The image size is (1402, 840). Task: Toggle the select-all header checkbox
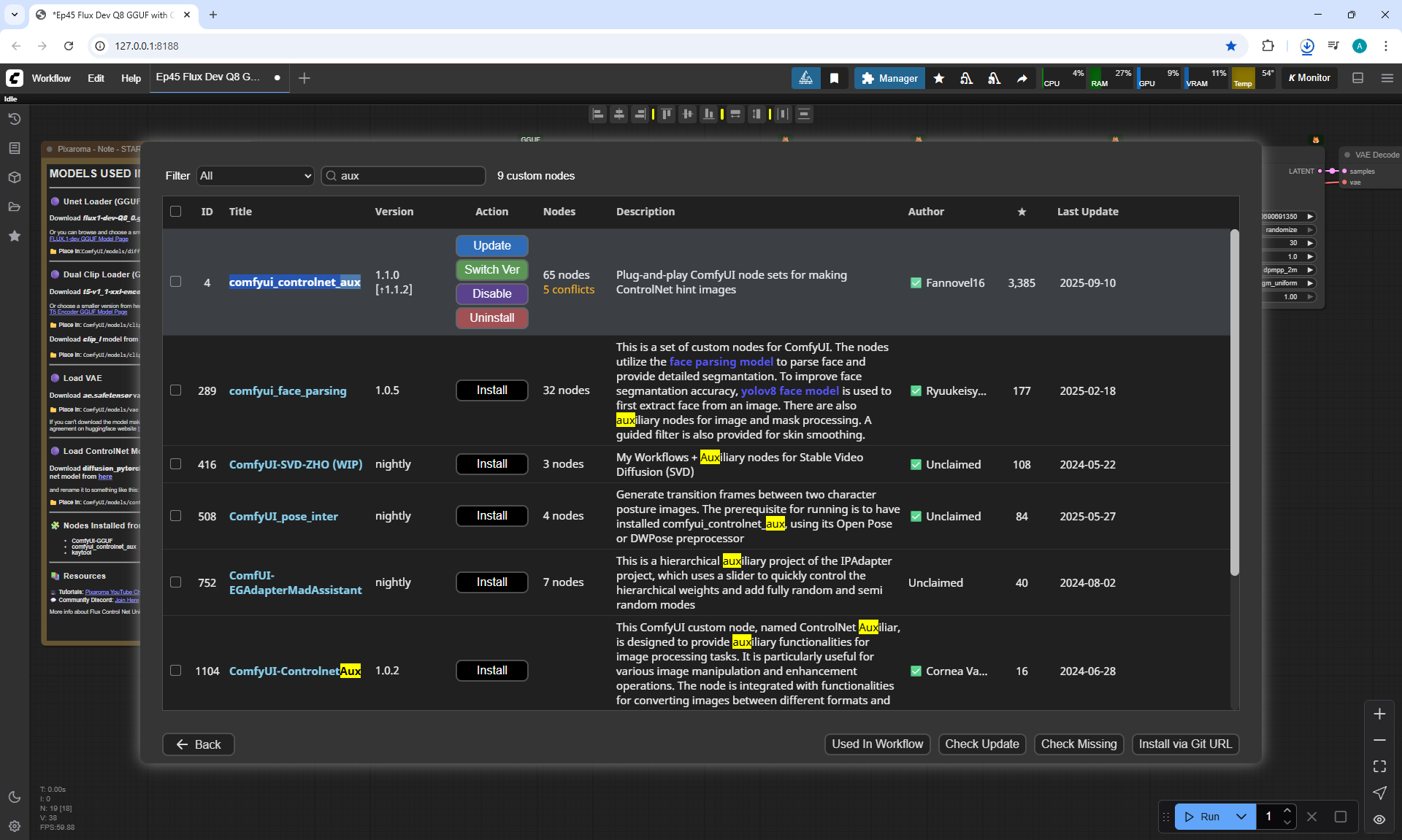[176, 212]
